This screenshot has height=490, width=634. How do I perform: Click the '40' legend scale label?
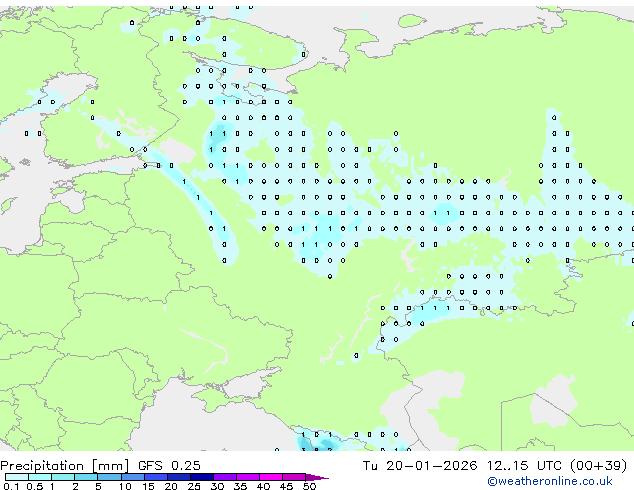tap(263, 486)
